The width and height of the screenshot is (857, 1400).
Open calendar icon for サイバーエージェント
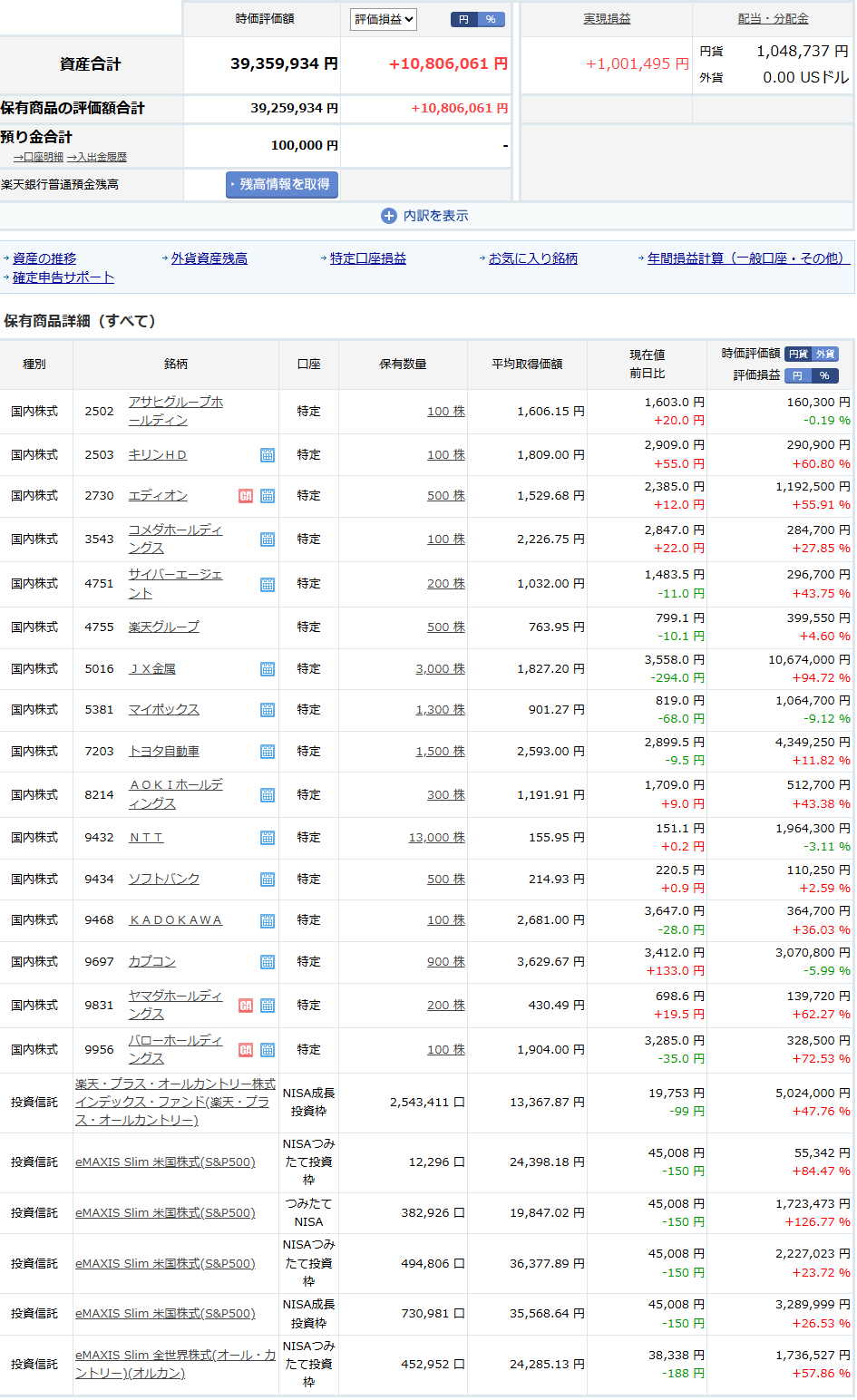pyautogui.click(x=268, y=585)
